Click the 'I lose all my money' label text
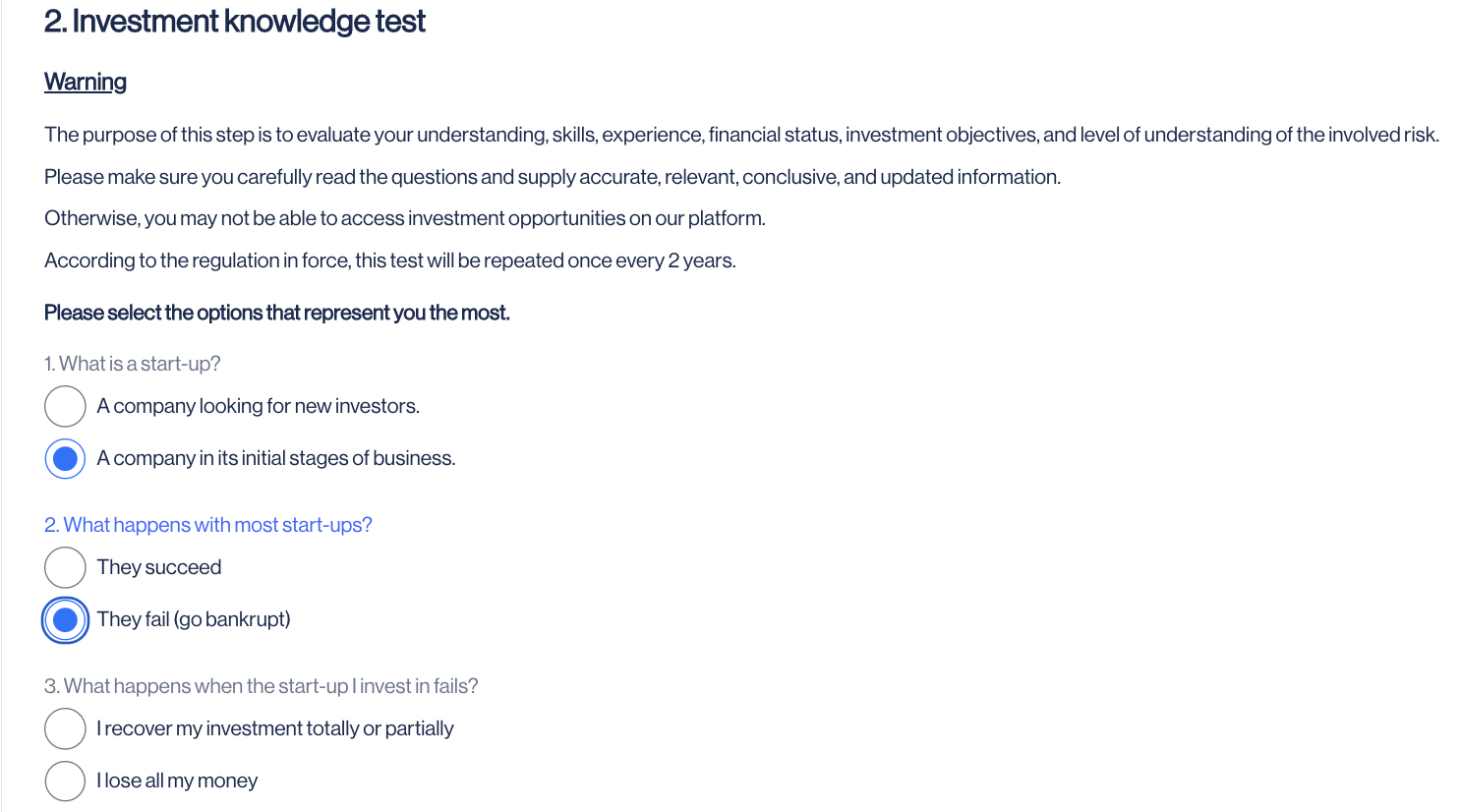1461x812 pixels. [177, 781]
